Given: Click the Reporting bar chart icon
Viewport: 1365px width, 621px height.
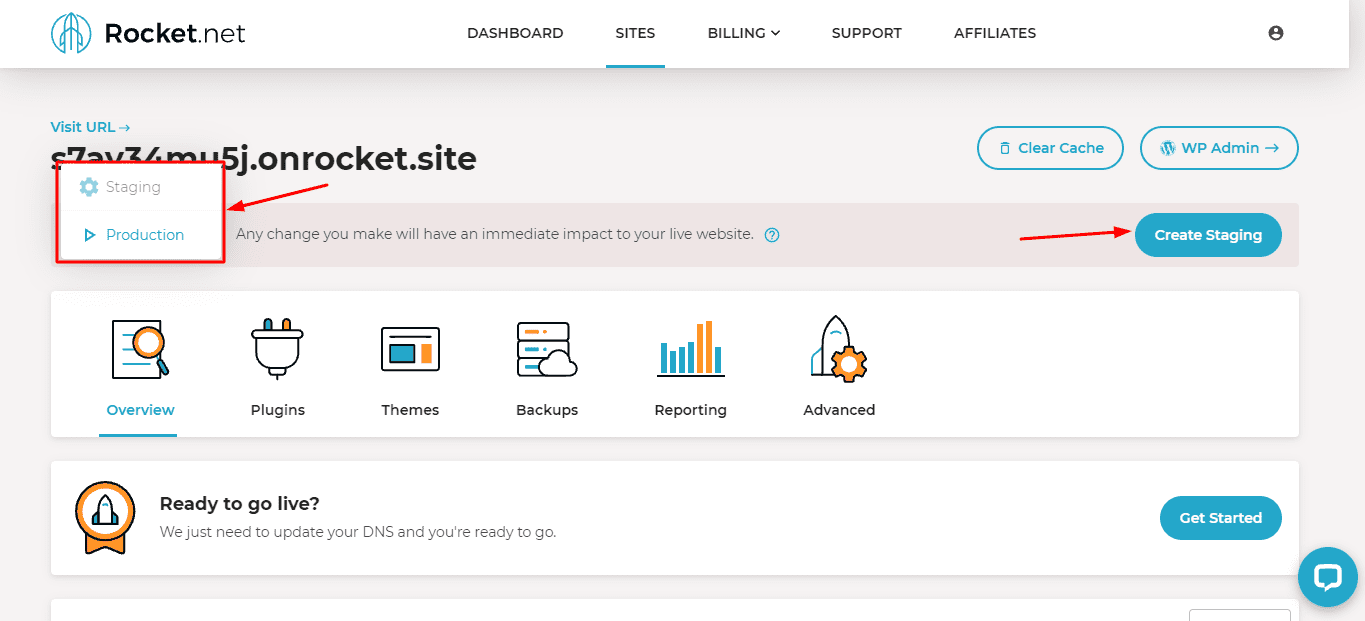Looking at the screenshot, I should tap(690, 349).
